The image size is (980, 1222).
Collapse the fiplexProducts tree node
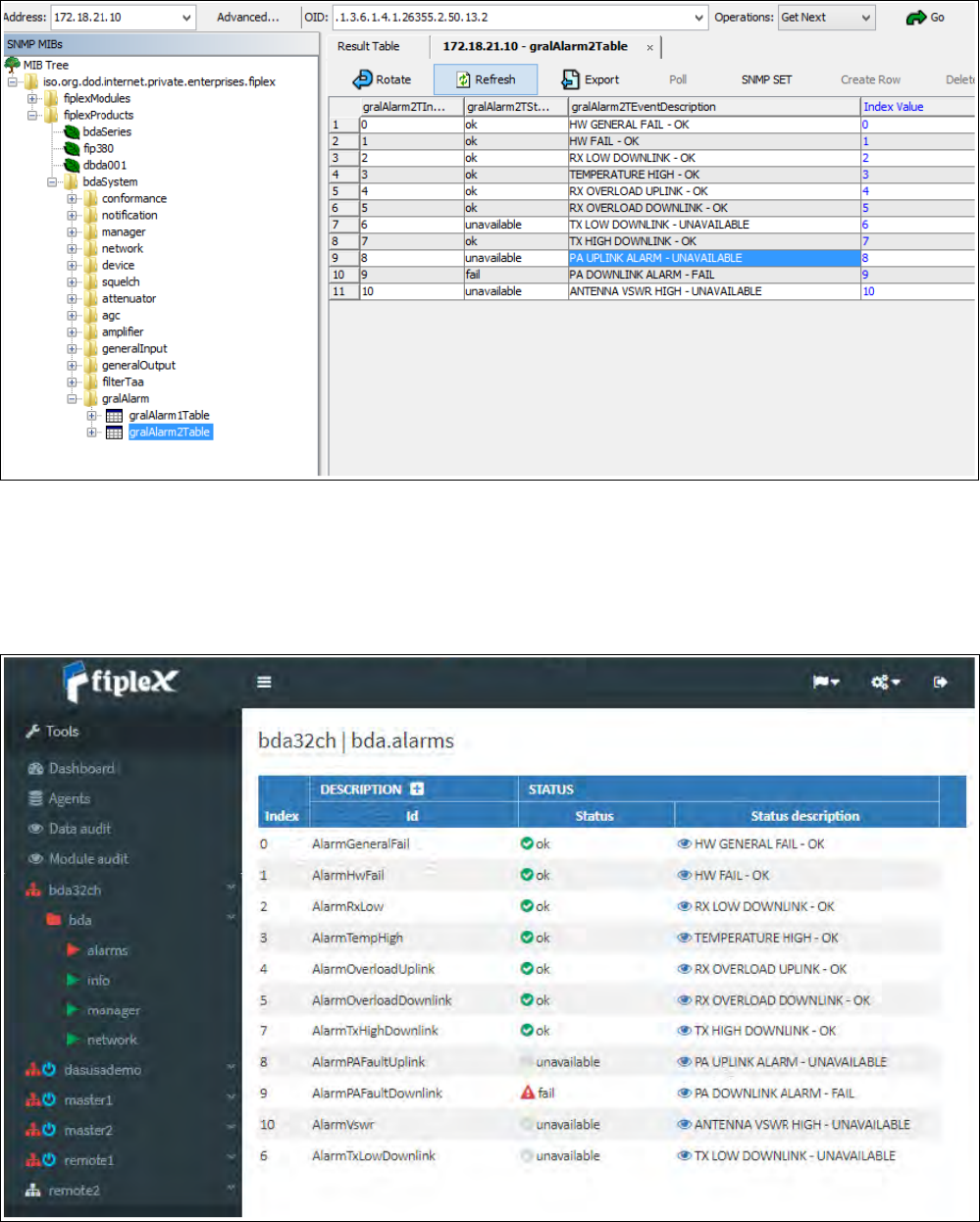(32, 115)
